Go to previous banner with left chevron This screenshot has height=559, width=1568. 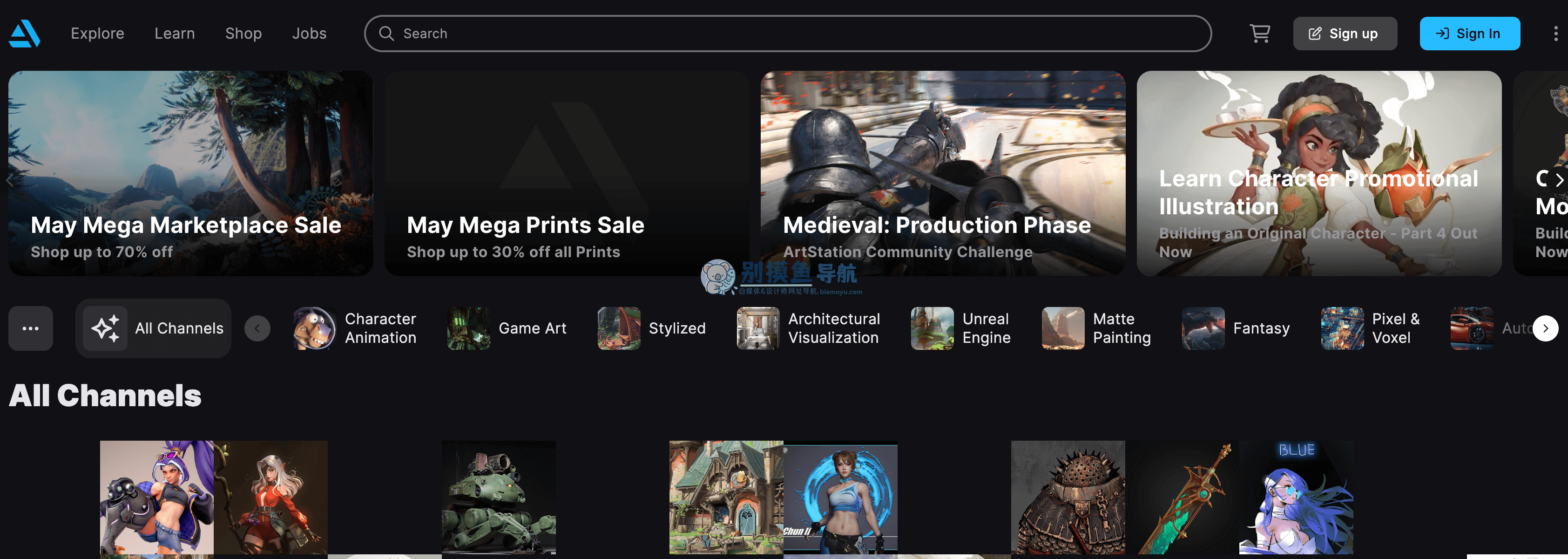[10, 180]
